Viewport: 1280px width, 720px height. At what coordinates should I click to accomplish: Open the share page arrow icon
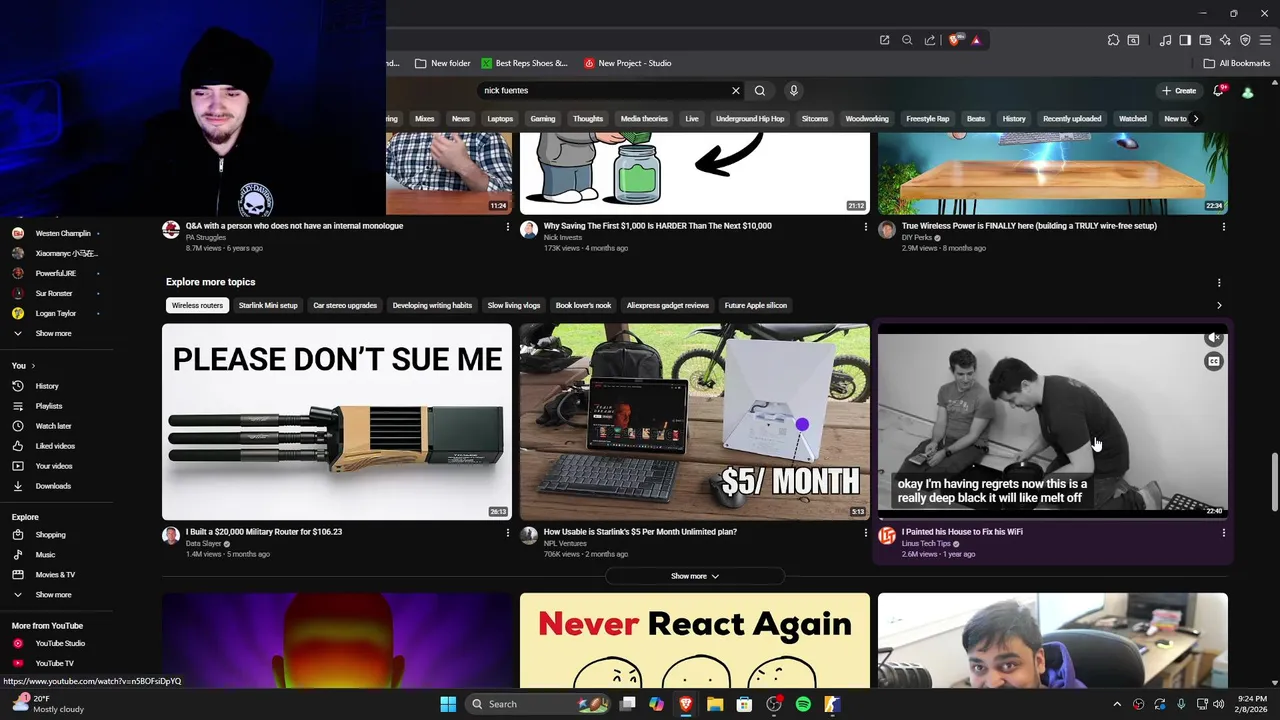(x=930, y=40)
